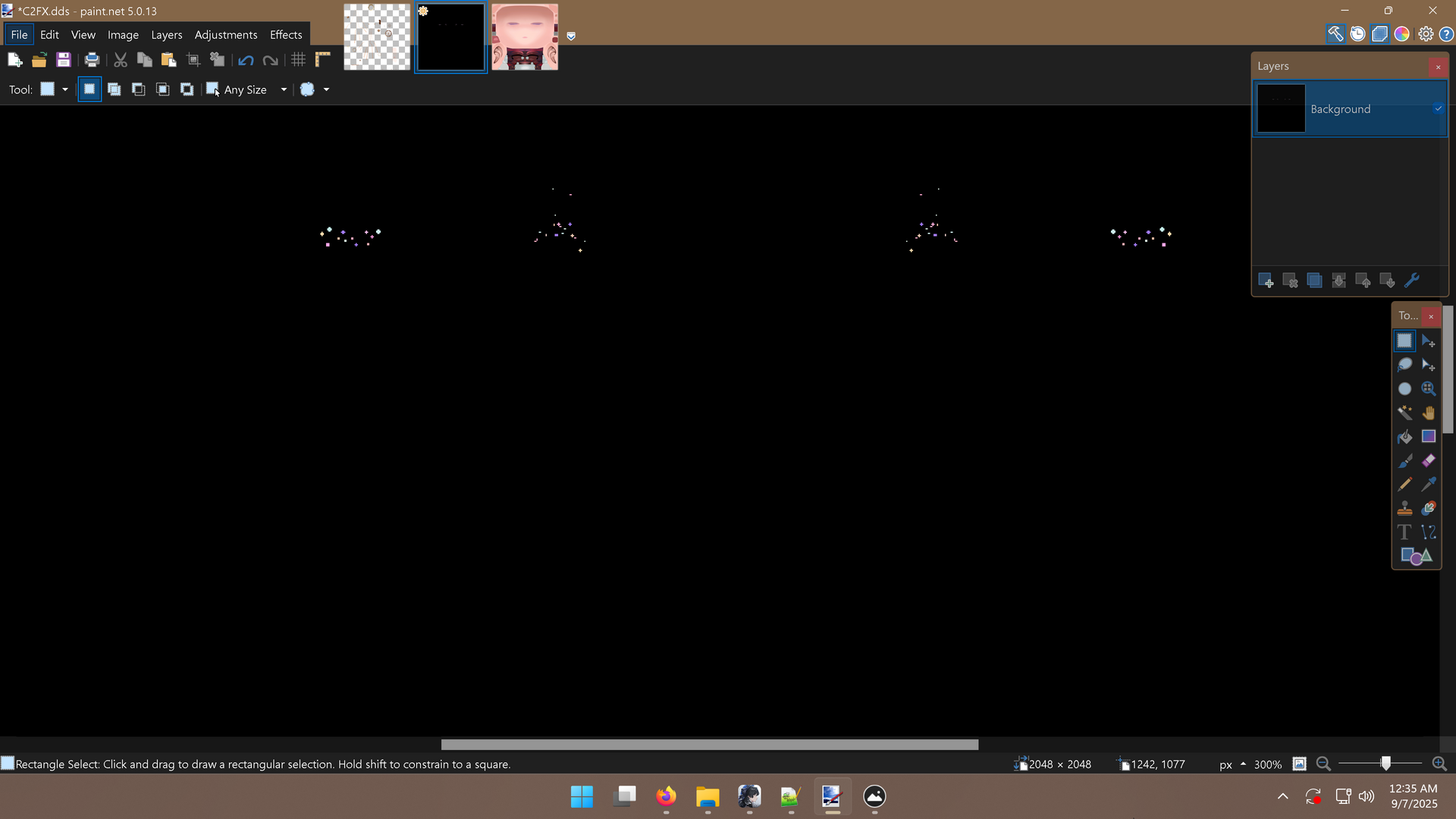Click the zoom out magnifier button
1456x819 pixels.
(x=1324, y=764)
